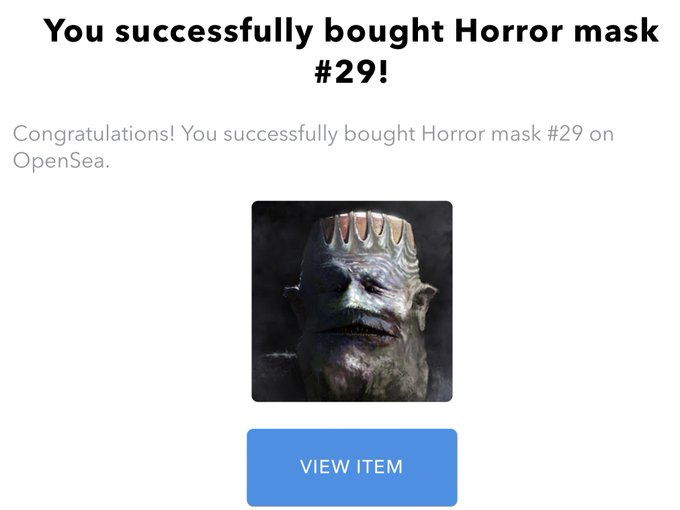The width and height of the screenshot is (680, 510).
Task: Click "Congratulations!" in the gray message
Action: [94, 134]
